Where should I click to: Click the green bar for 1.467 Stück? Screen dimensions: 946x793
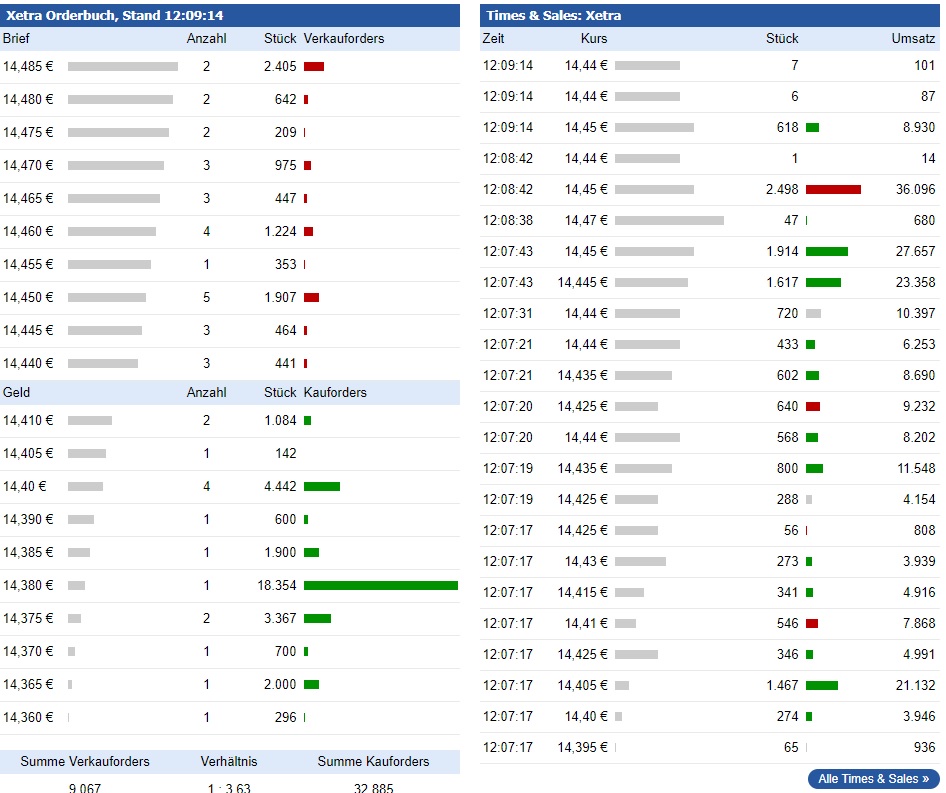(822, 685)
